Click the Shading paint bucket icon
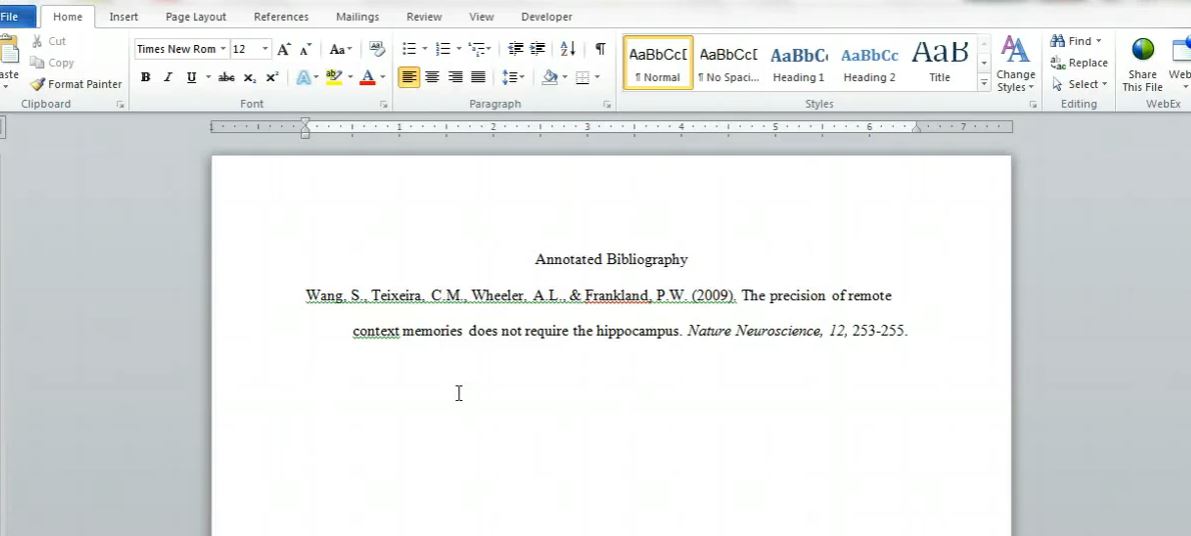 [550, 77]
